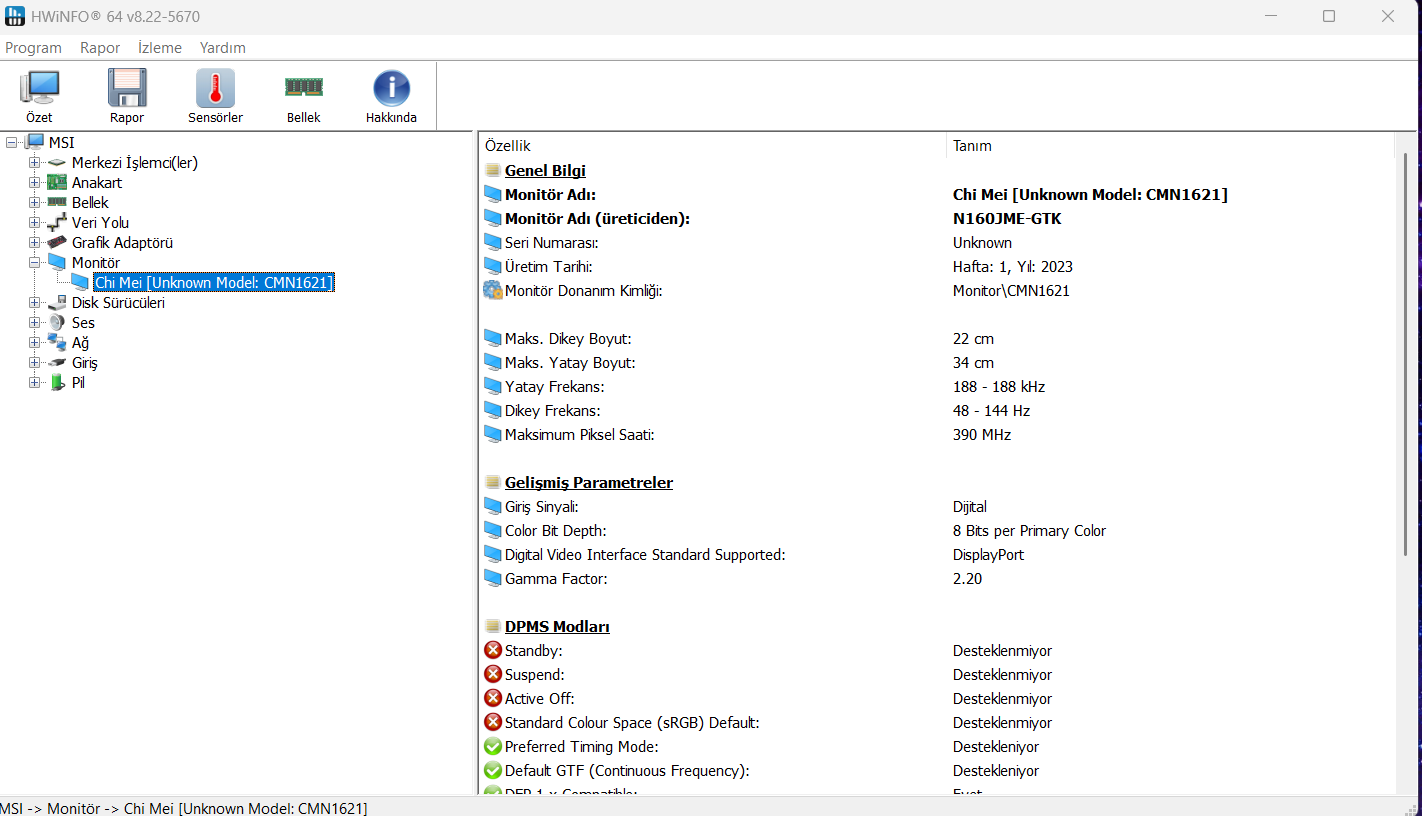Click the vertical scrollbar of details pane
1422x816 pixels.
tap(1406, 355)
